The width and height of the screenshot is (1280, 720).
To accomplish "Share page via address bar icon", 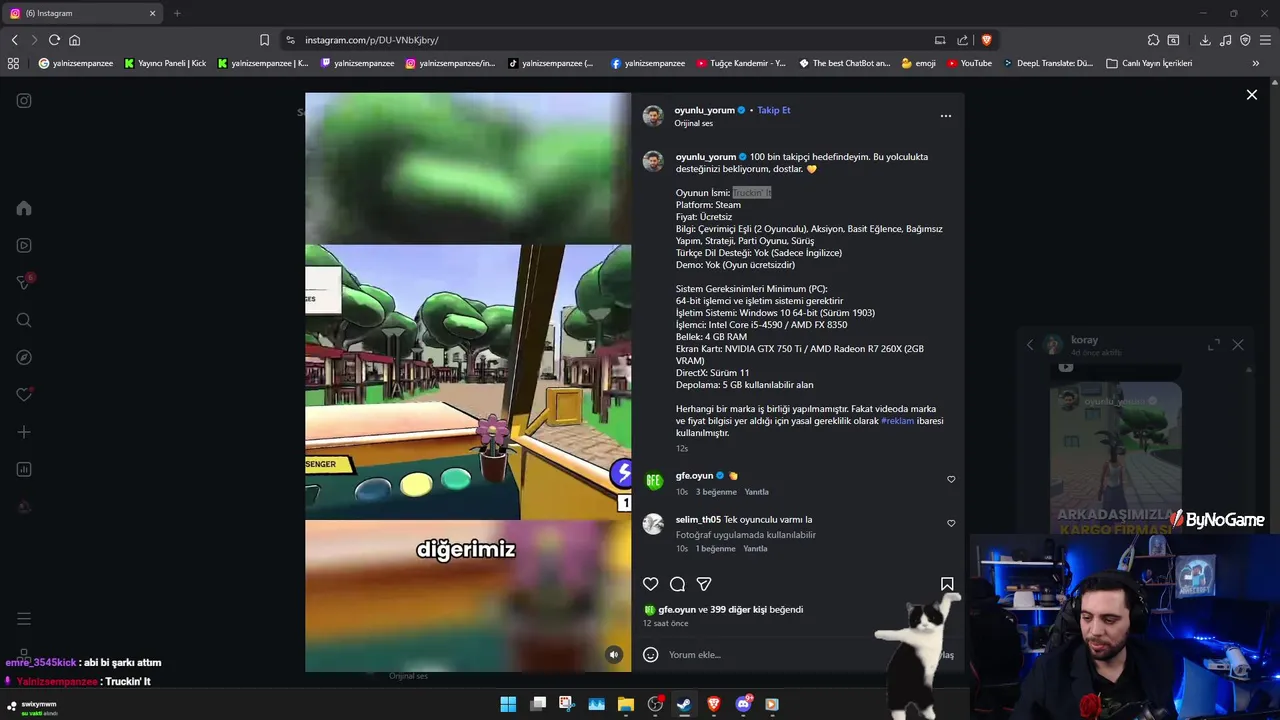I will (x=962, y=40).
